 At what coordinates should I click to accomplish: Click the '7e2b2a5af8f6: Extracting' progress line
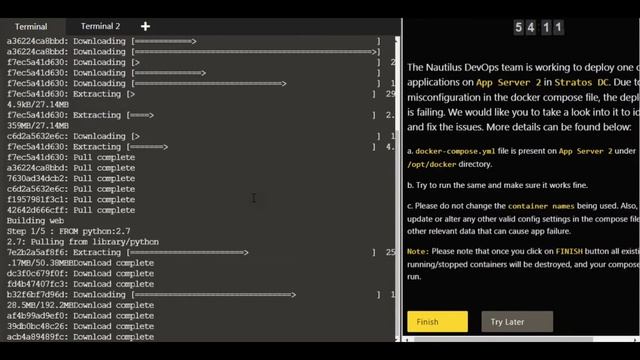pos(200,253)
